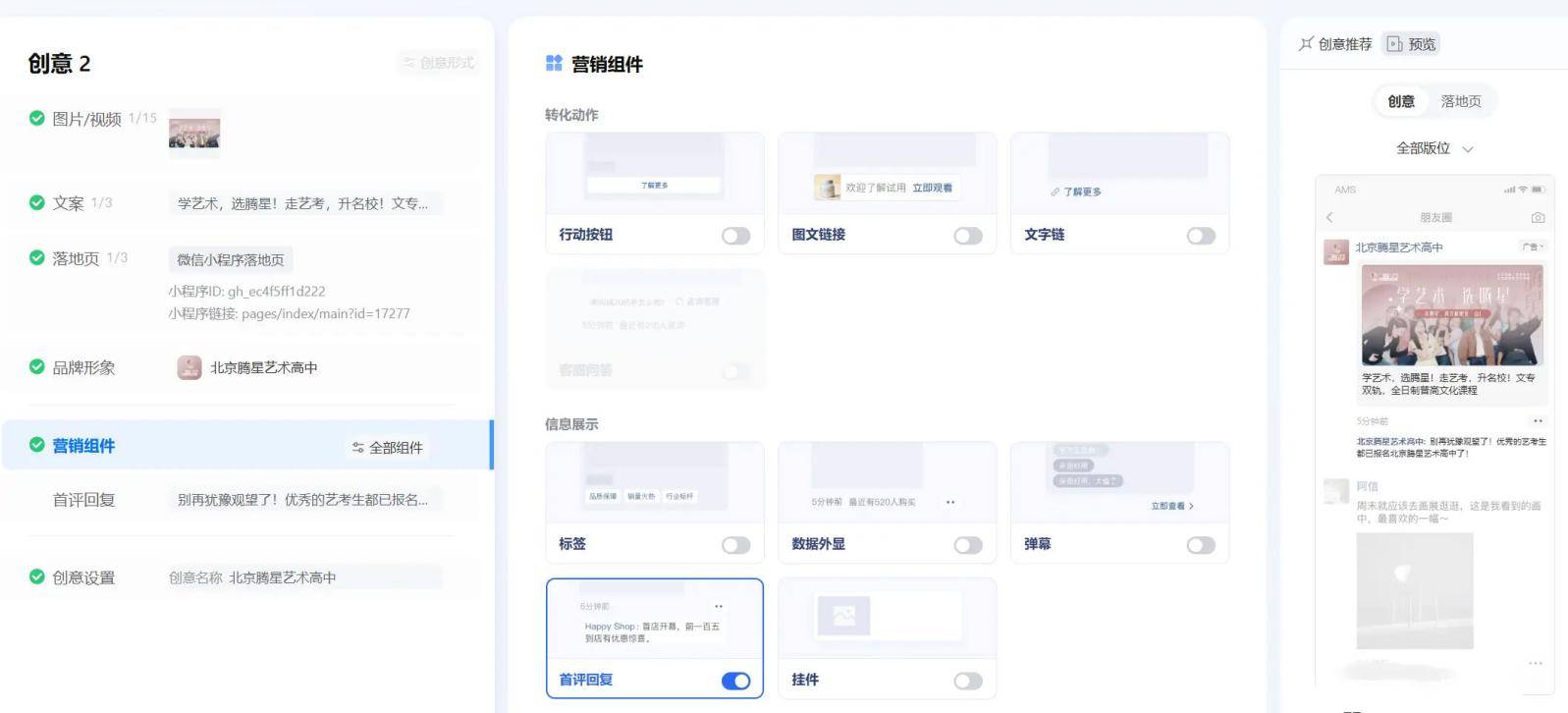Click the back arrow in 朋友圈 preview
The height and width of the screenshot is (713, 1568).
1329,217
